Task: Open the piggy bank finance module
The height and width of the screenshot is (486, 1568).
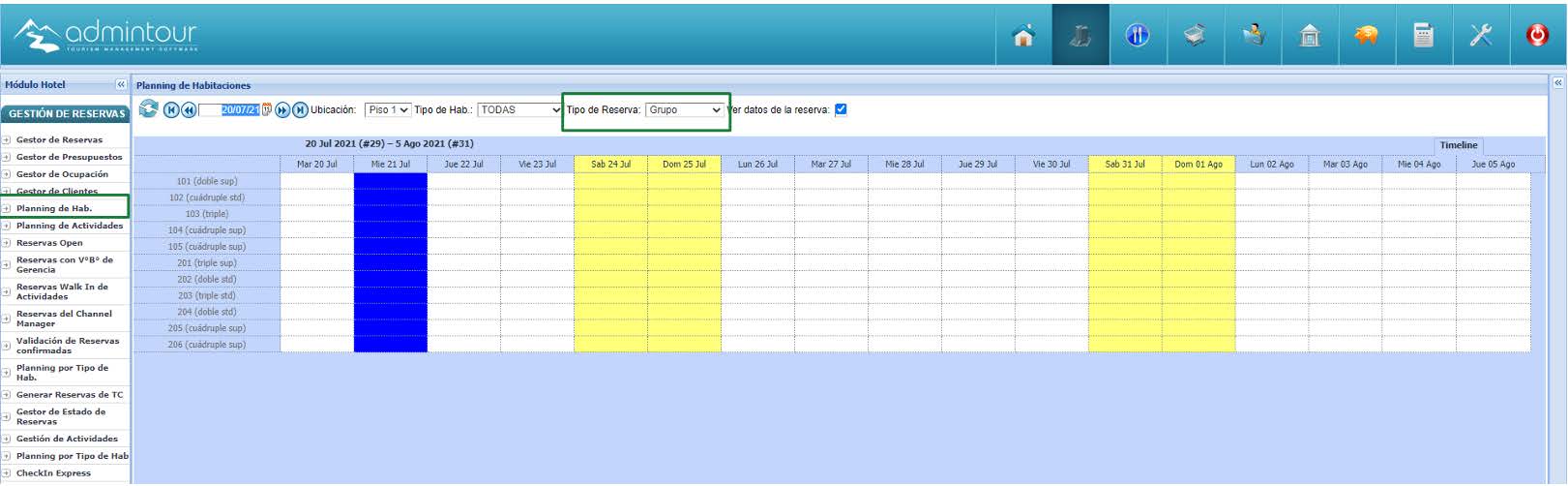Action: click(x=1366, y=36)
